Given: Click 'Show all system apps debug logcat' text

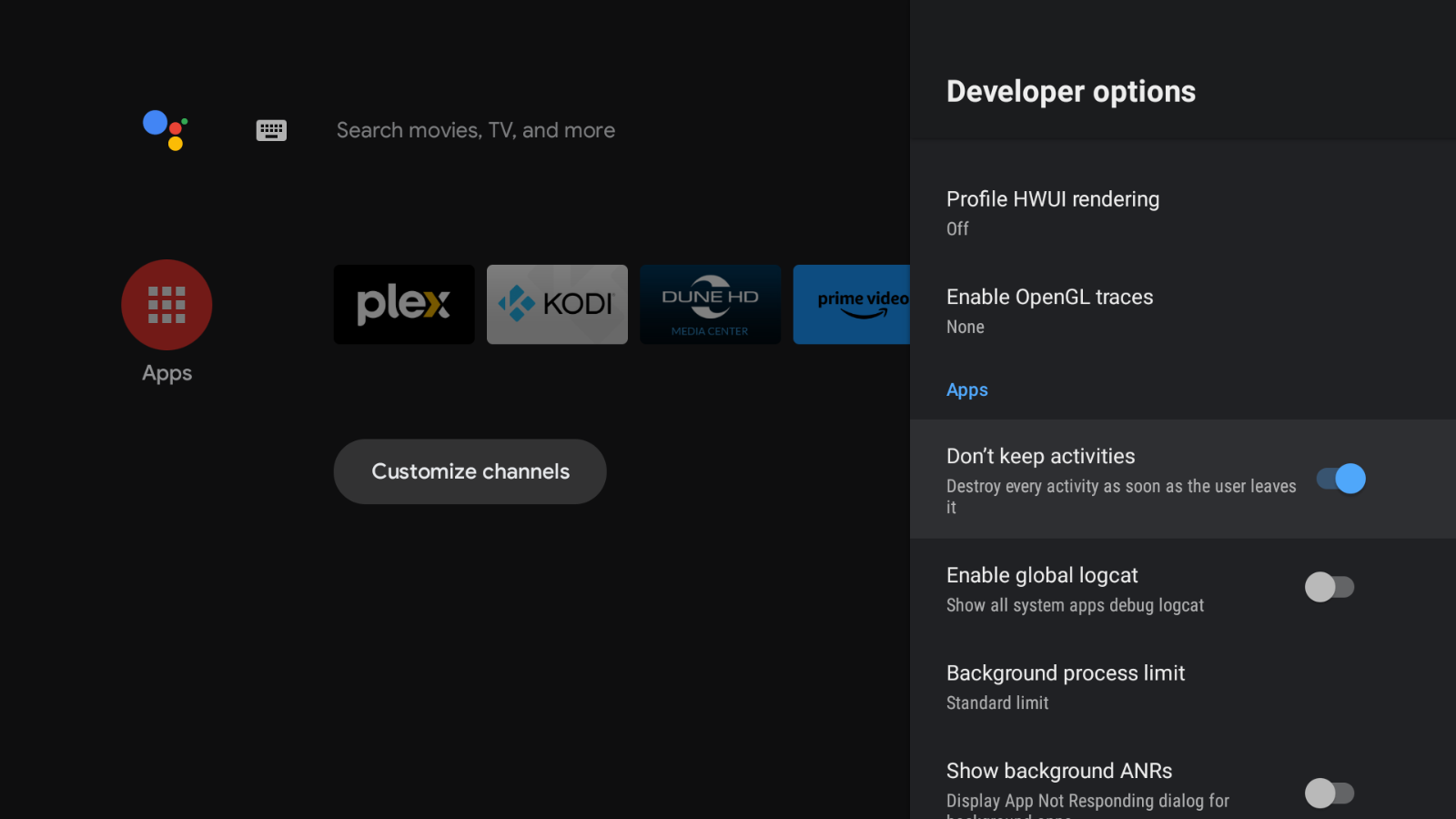Looking at the screenshot, I should tap(1075, 605).
